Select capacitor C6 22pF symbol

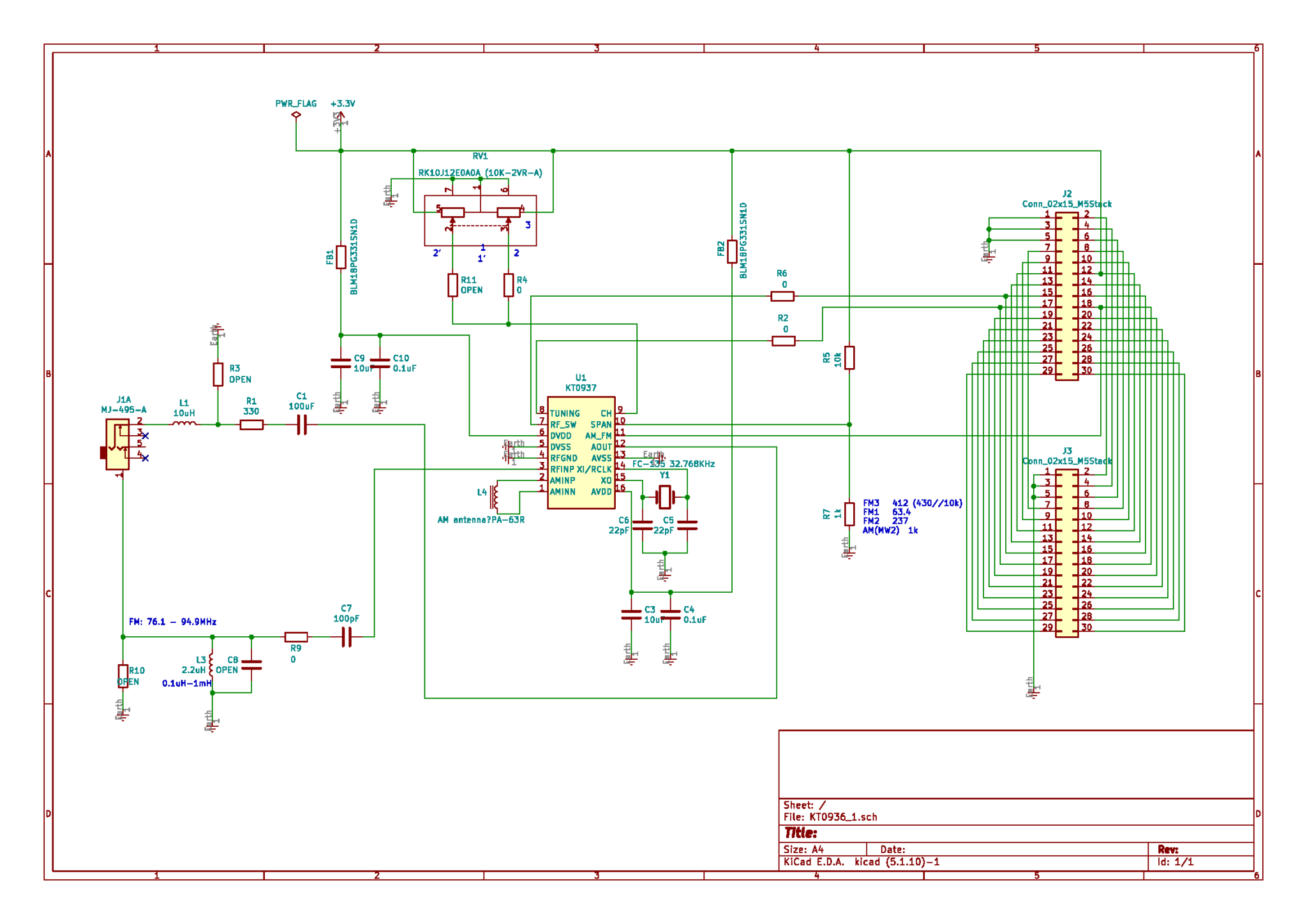[x=643, y=525]
